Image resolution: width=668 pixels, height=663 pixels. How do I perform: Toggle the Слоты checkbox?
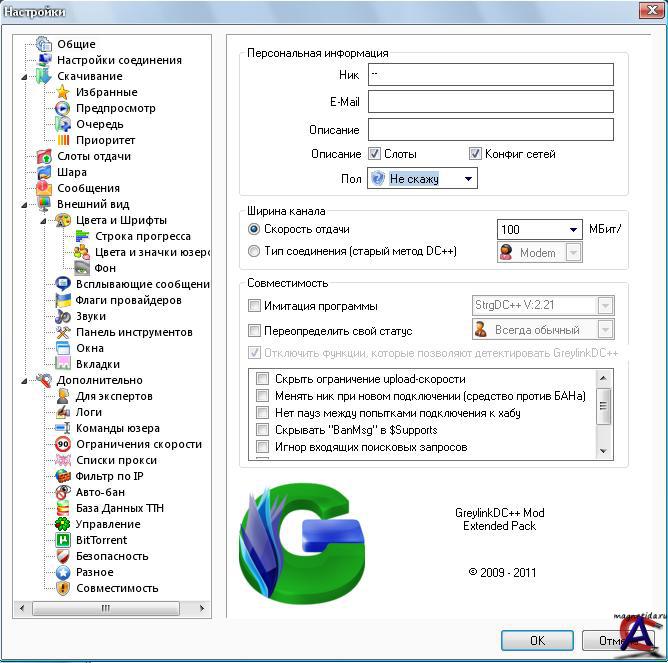375,154
